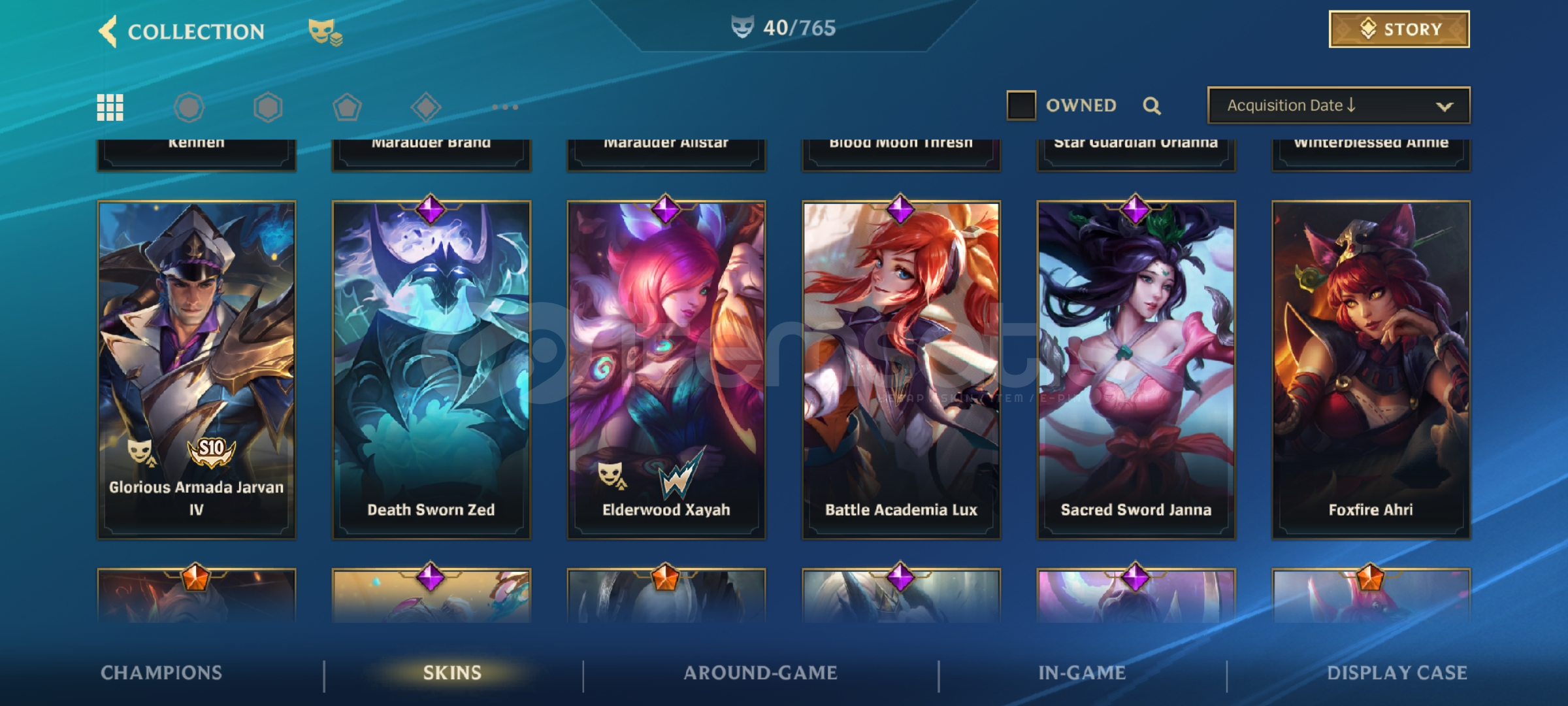The height and width of the screenshot is (706, 1568).
Task: Filter by the first circular rarity icon
Action: pos(189,107)
